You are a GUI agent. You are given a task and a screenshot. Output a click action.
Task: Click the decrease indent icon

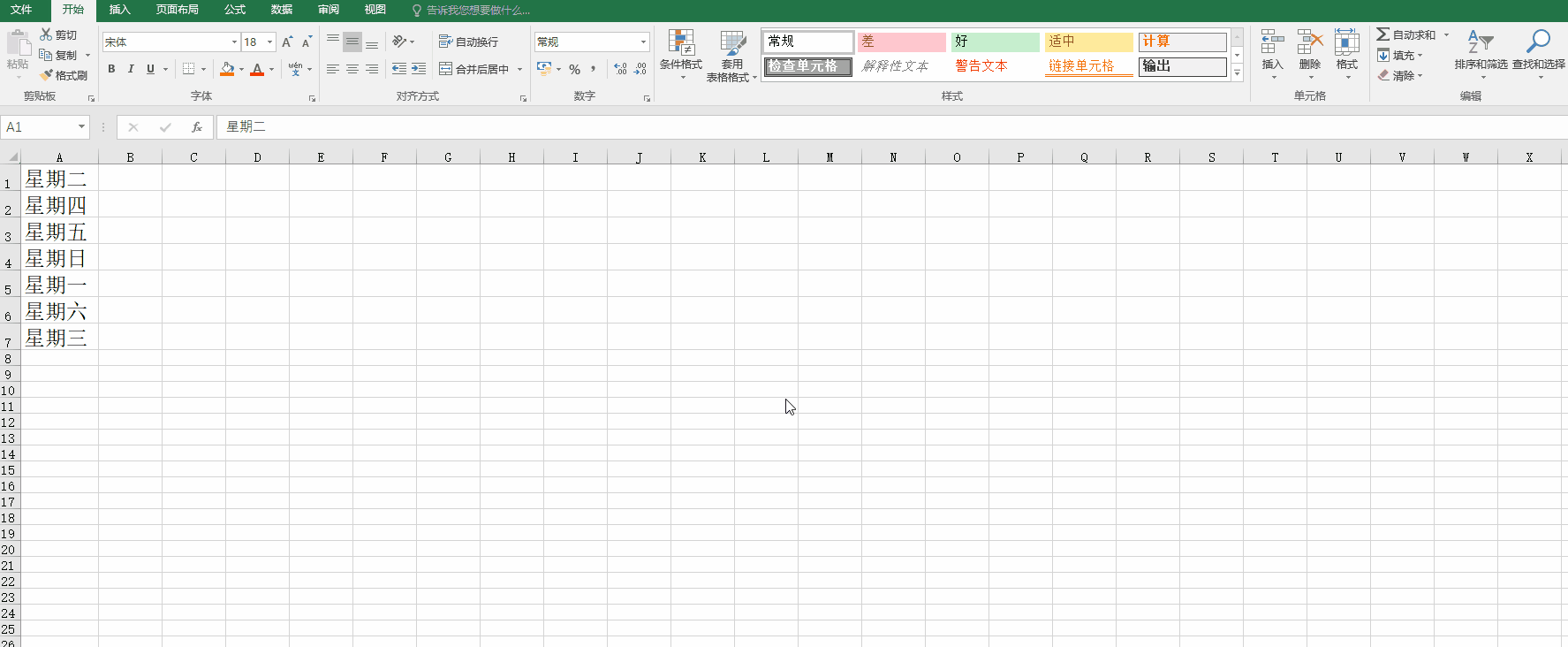(399, 69)
